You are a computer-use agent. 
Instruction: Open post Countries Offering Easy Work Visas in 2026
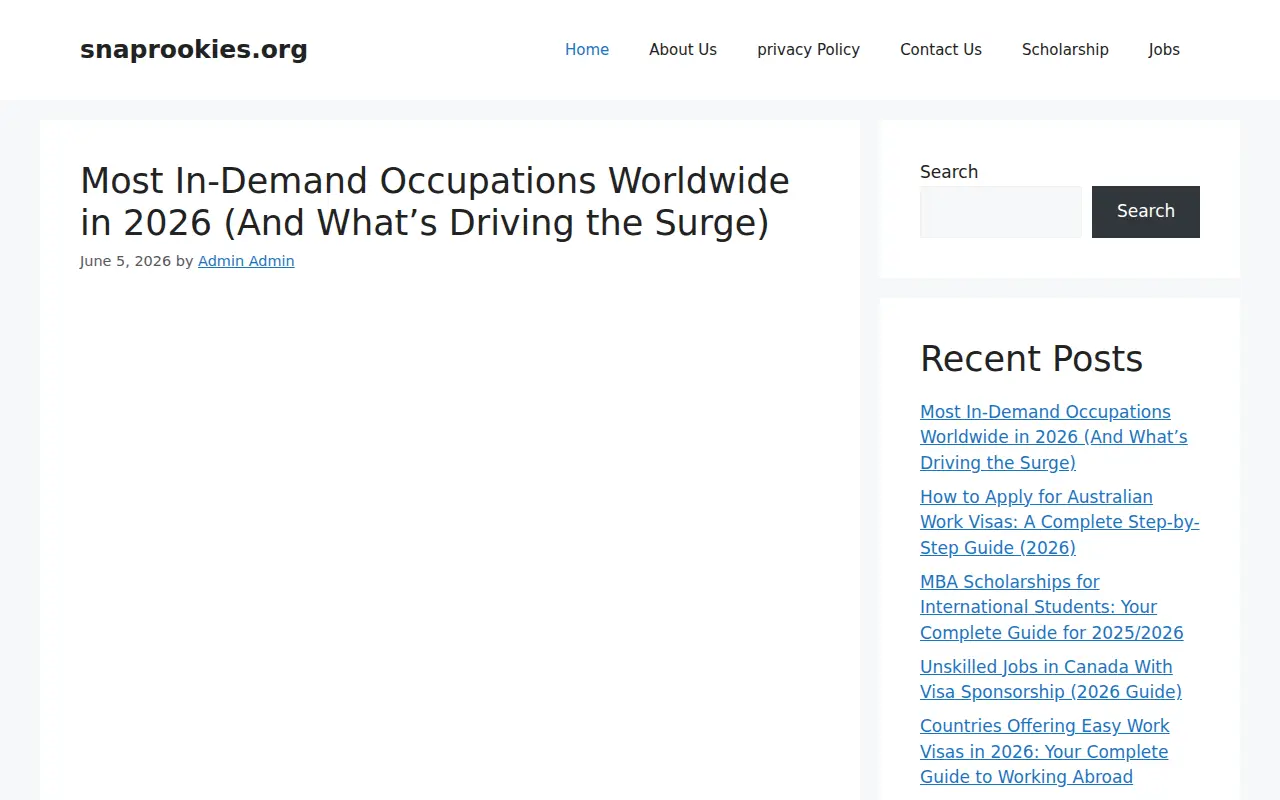[x=1045, y=751]
